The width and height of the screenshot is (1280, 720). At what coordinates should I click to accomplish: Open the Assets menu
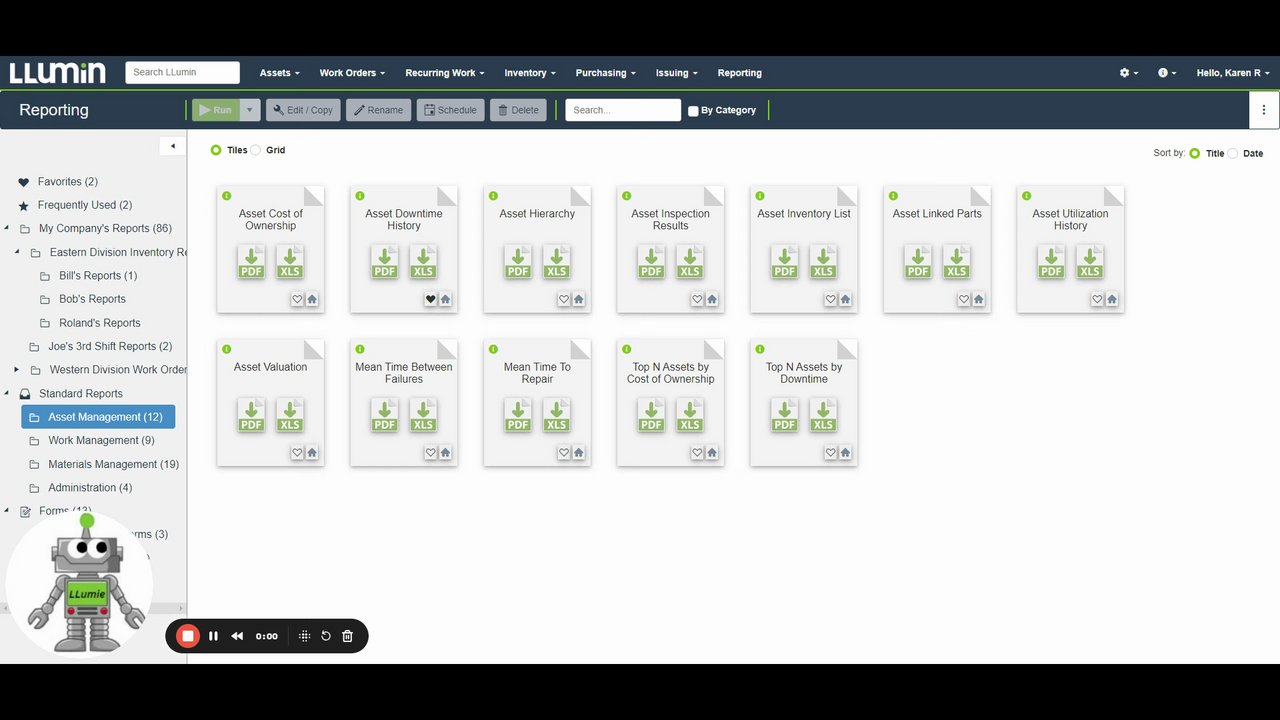pyautogui.click(x=279, y=73)
